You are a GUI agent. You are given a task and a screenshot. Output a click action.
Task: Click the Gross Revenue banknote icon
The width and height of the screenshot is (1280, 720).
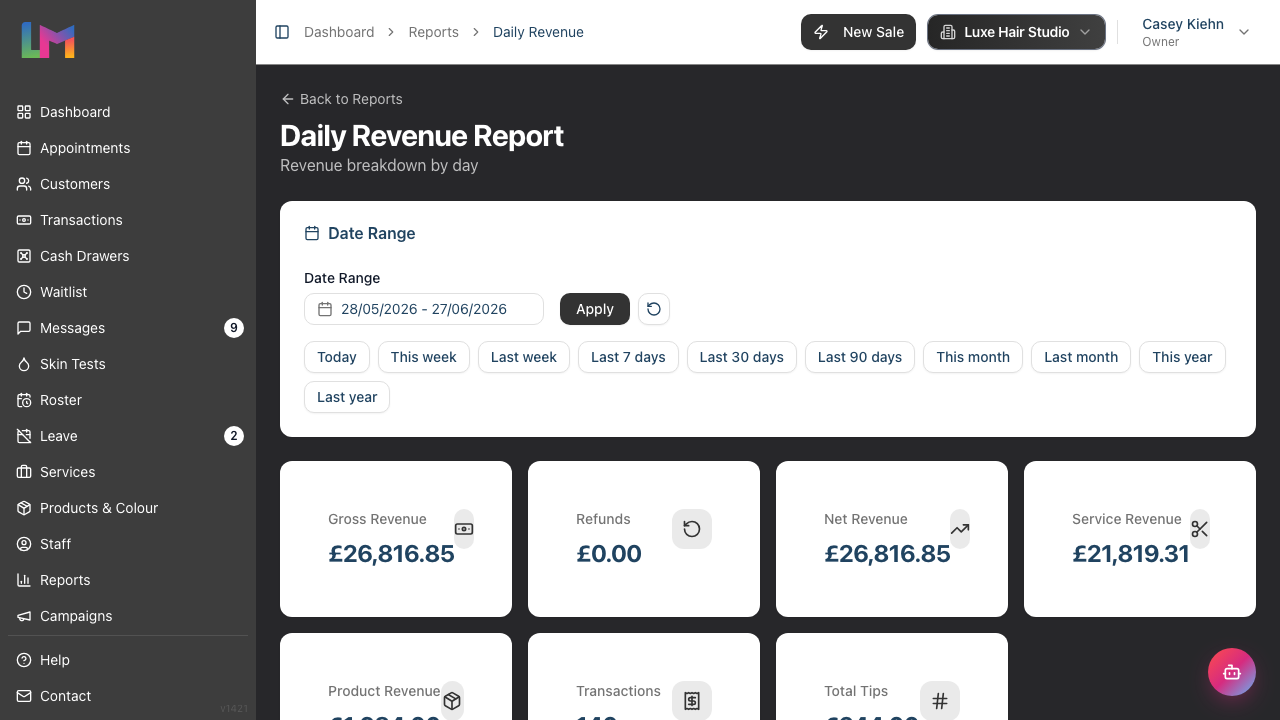464,529
